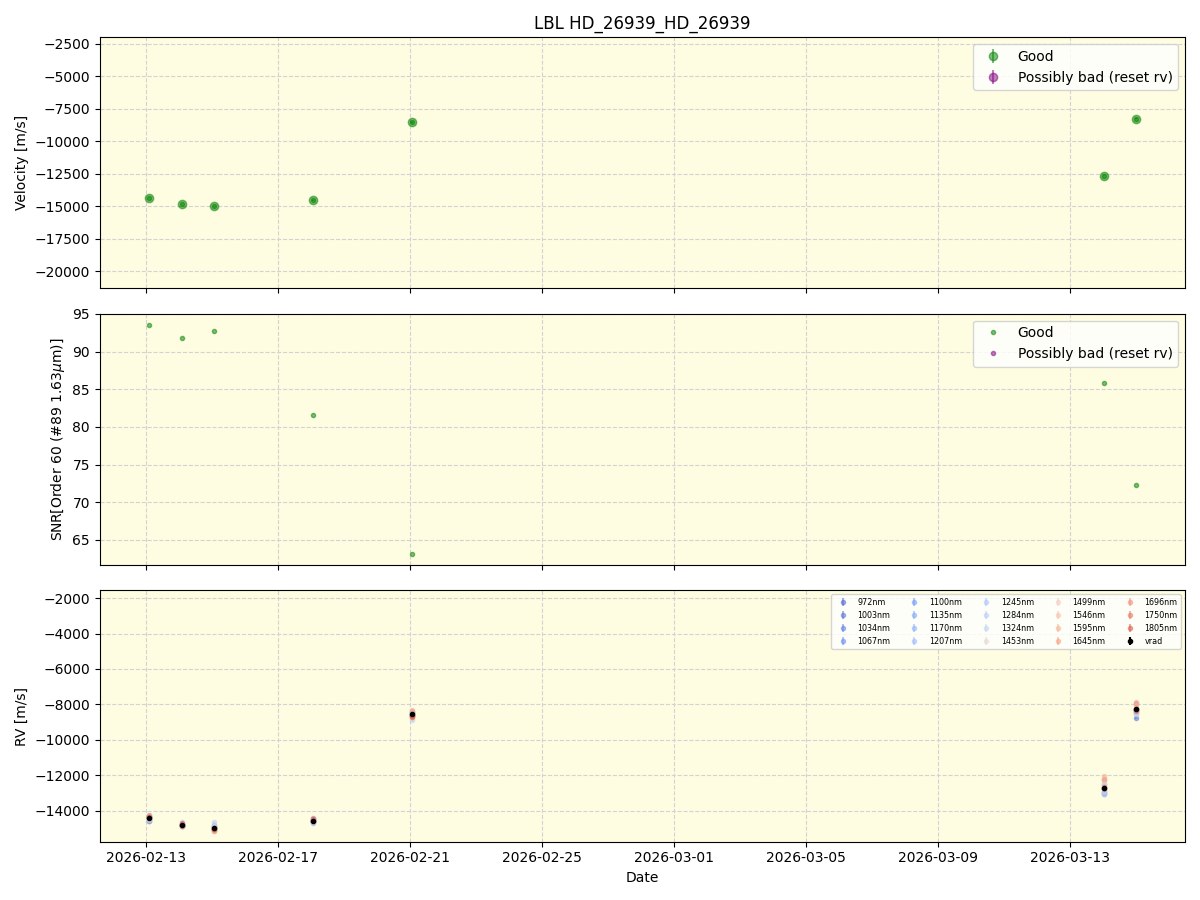The image size is (1200, 900).
Task: Click the 1170nm legend marker
Action: (915, 628)
